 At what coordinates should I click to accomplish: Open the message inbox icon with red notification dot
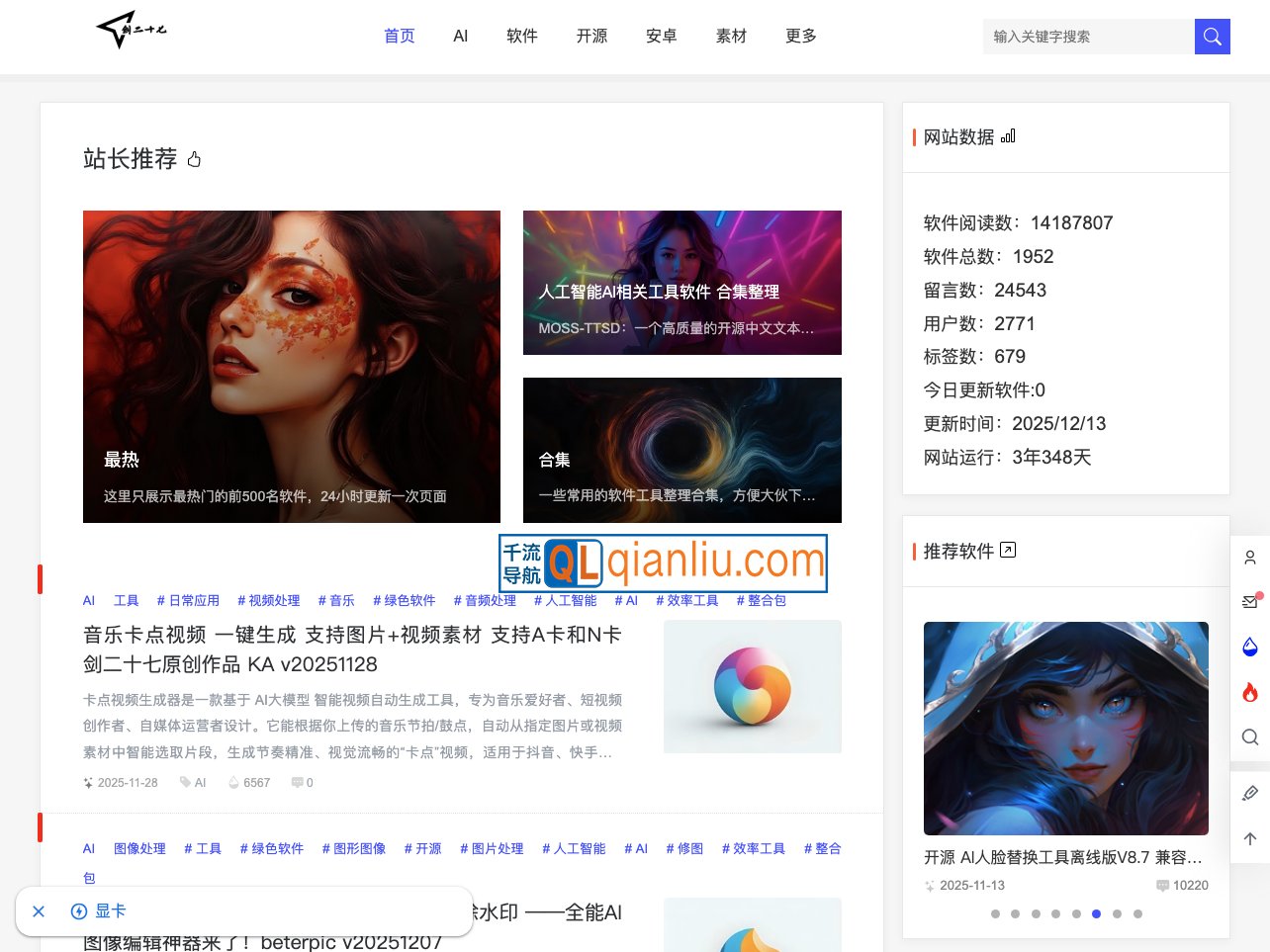pyautogui.click(x=1250, y=597)
